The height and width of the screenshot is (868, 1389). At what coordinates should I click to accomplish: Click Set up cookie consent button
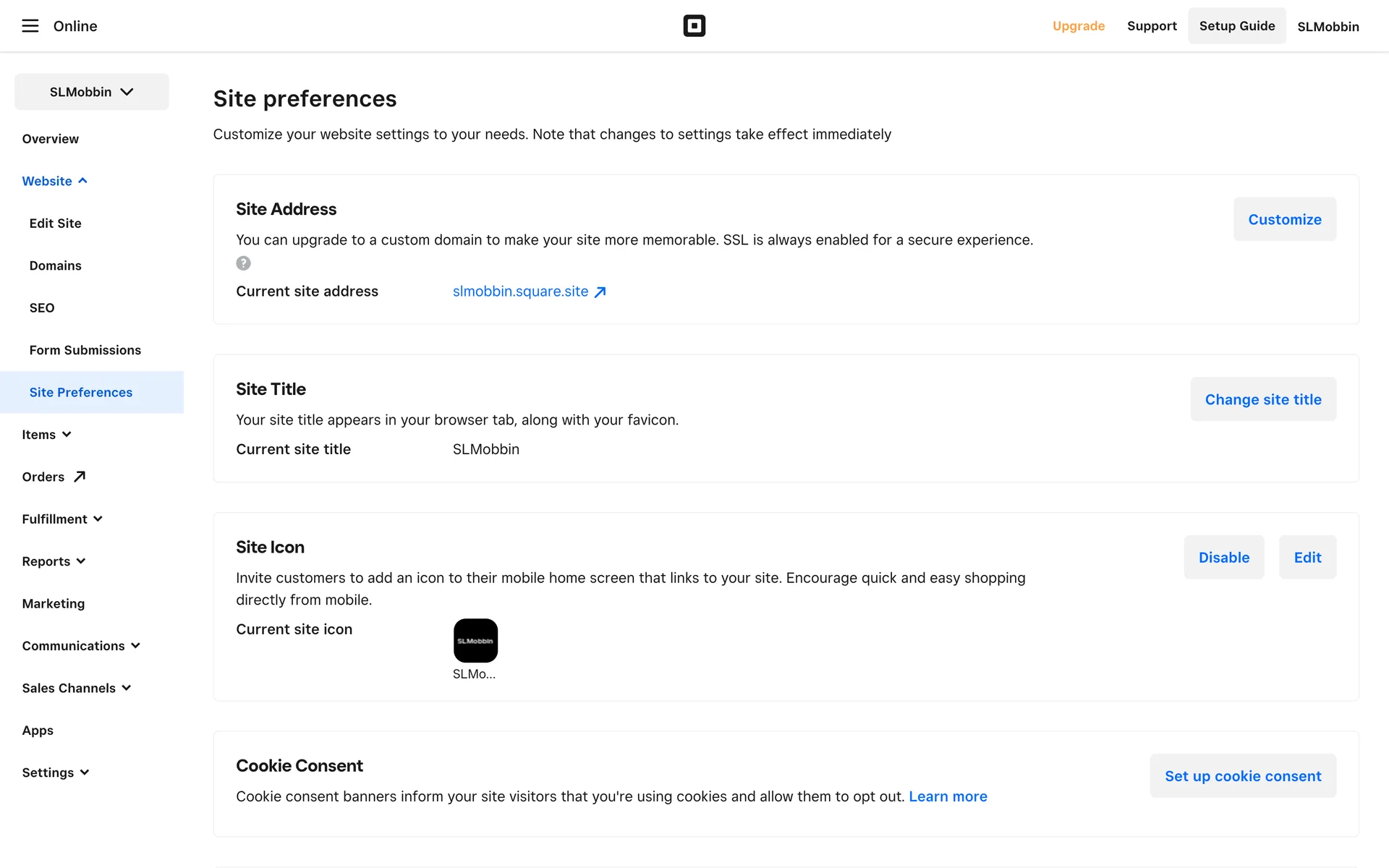(1242, 776)
